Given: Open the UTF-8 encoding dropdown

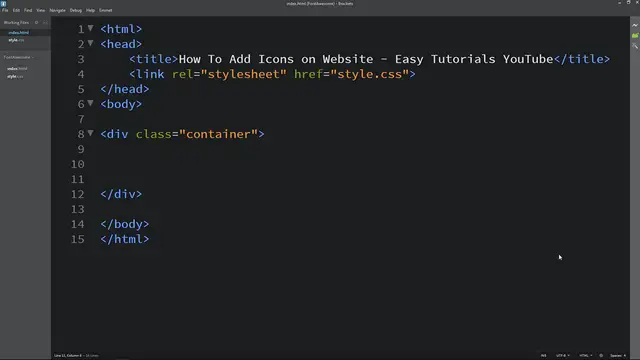Looking at the screenshot, I should pos(562,356).
